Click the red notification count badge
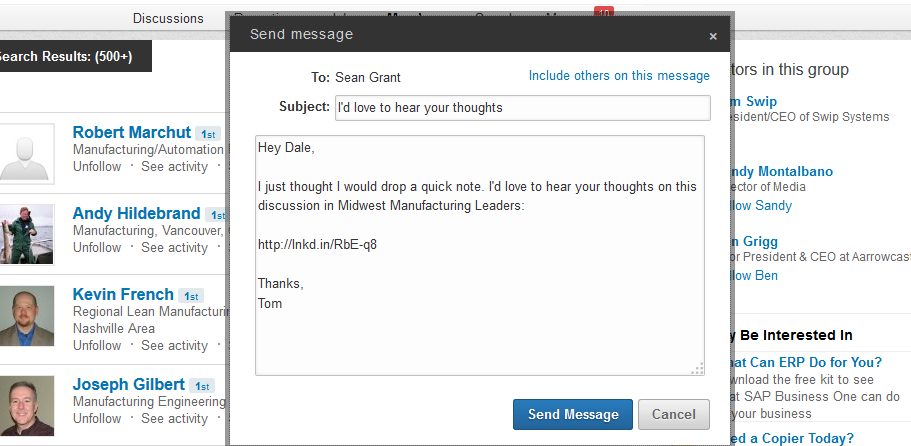911x446 pixels. pos(603,12)
